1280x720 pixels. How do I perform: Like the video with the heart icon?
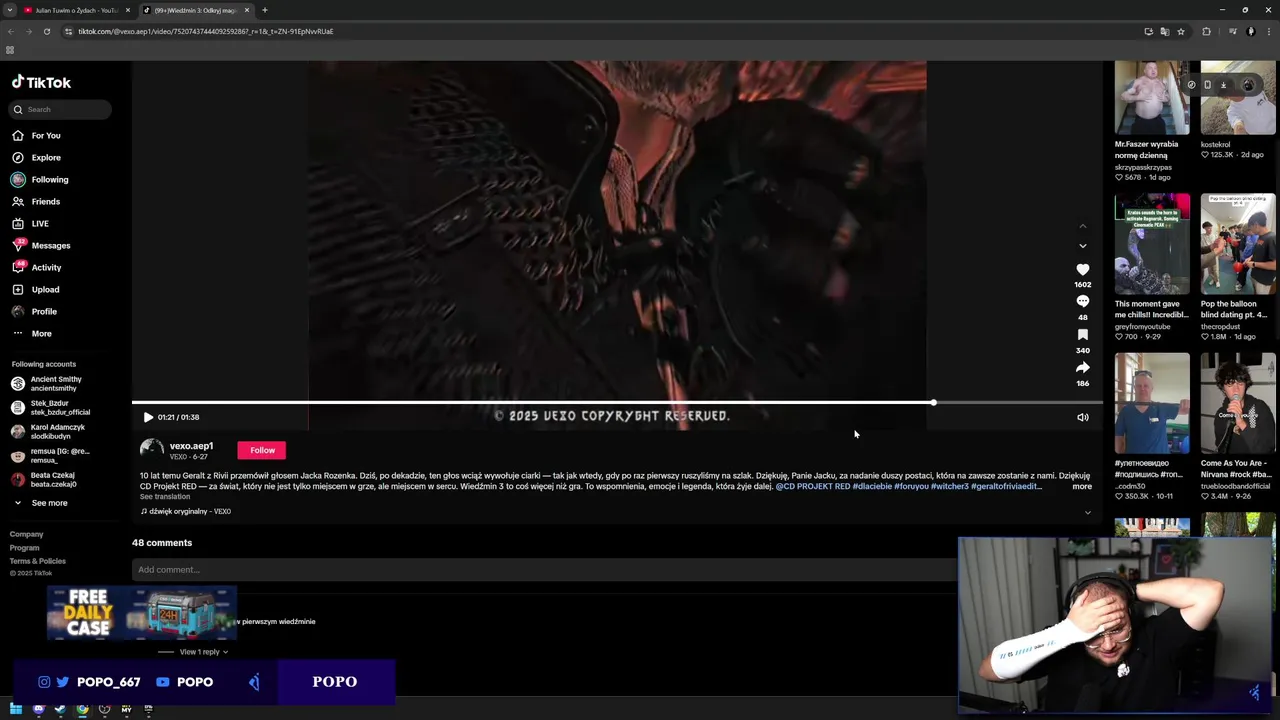pos(1082,269)
